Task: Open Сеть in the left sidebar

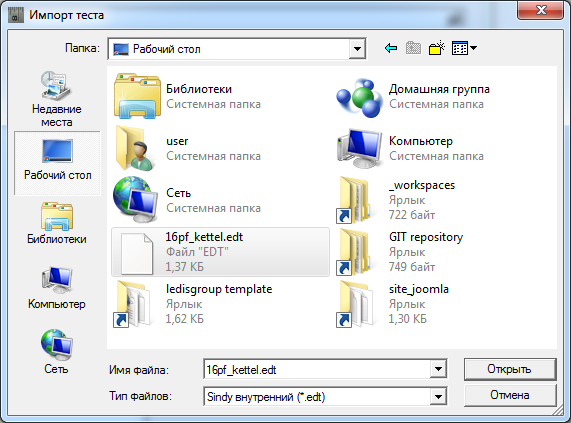Action: click(57, 352)
